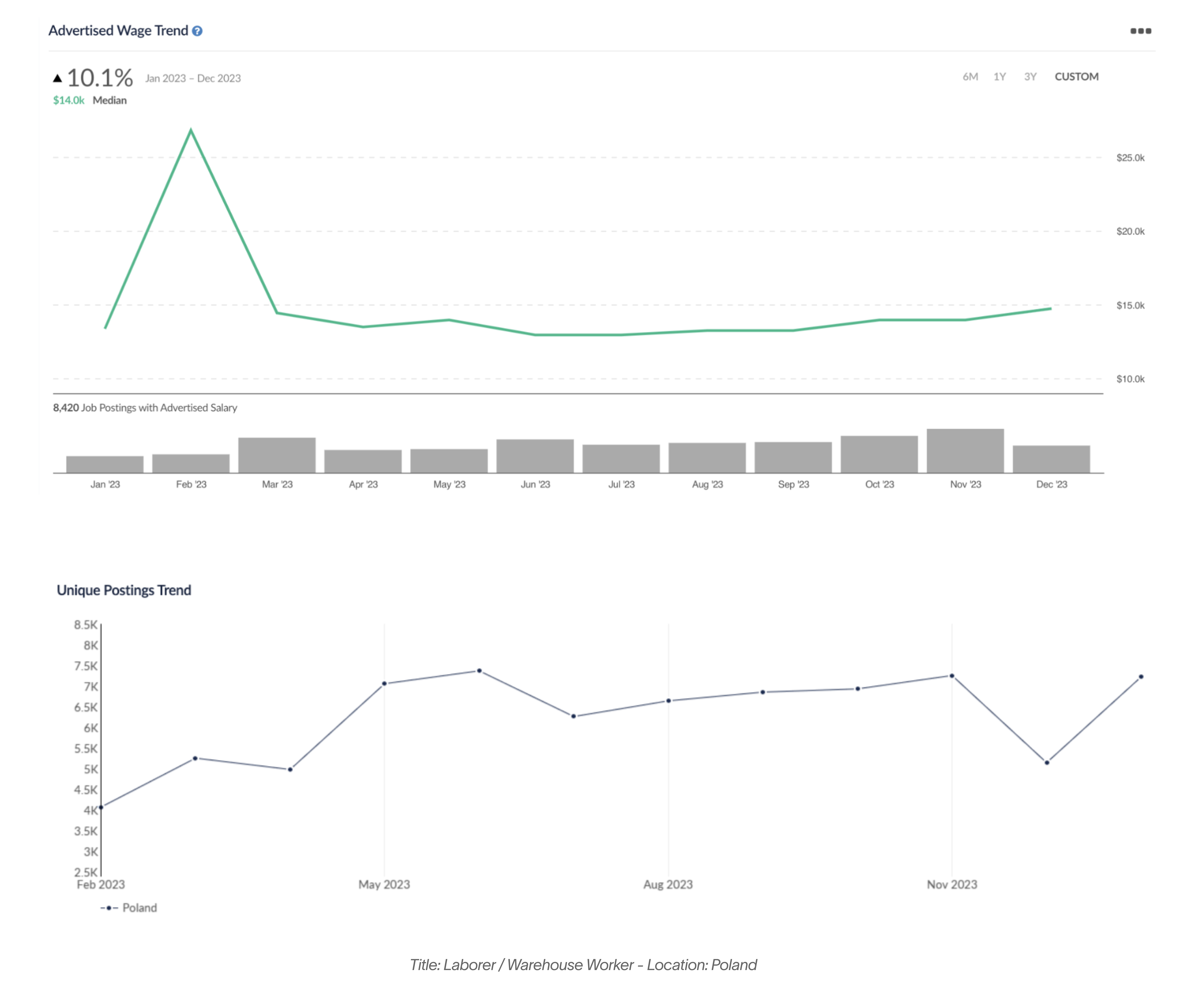This screenshot has width=1204, height=992.
Task: Select the 1Y time range
Action: [x=999, y=77]
